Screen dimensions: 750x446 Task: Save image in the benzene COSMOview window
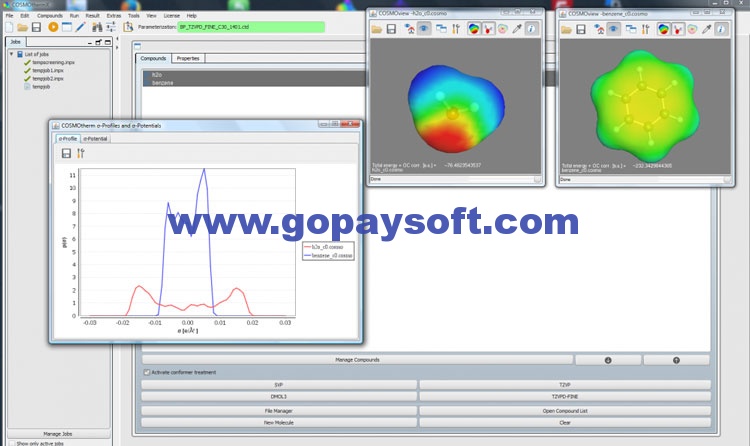pyautogui.click(x=581, y=30)
